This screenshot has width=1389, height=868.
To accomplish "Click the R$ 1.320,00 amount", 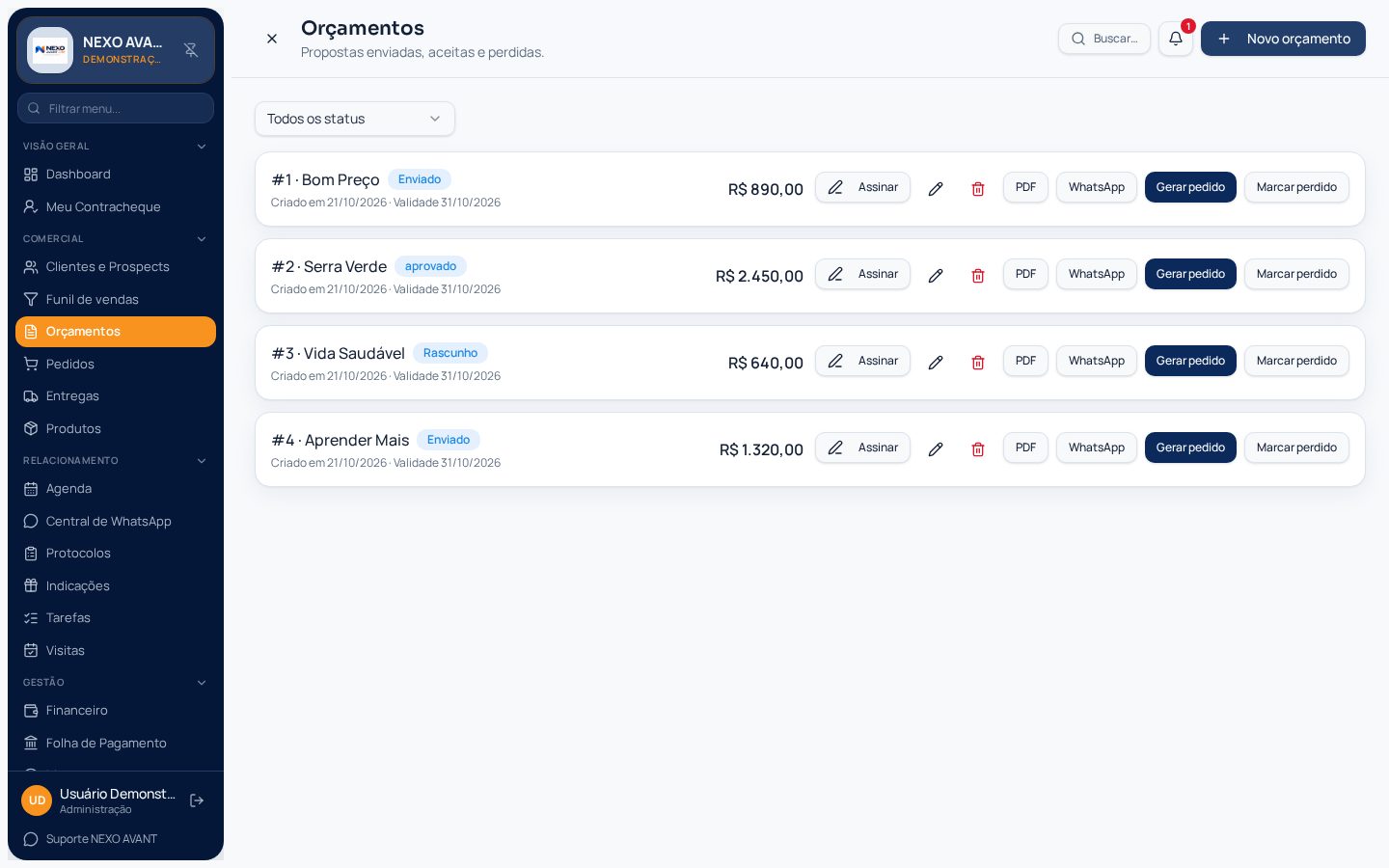I will [x=761, y=449].
